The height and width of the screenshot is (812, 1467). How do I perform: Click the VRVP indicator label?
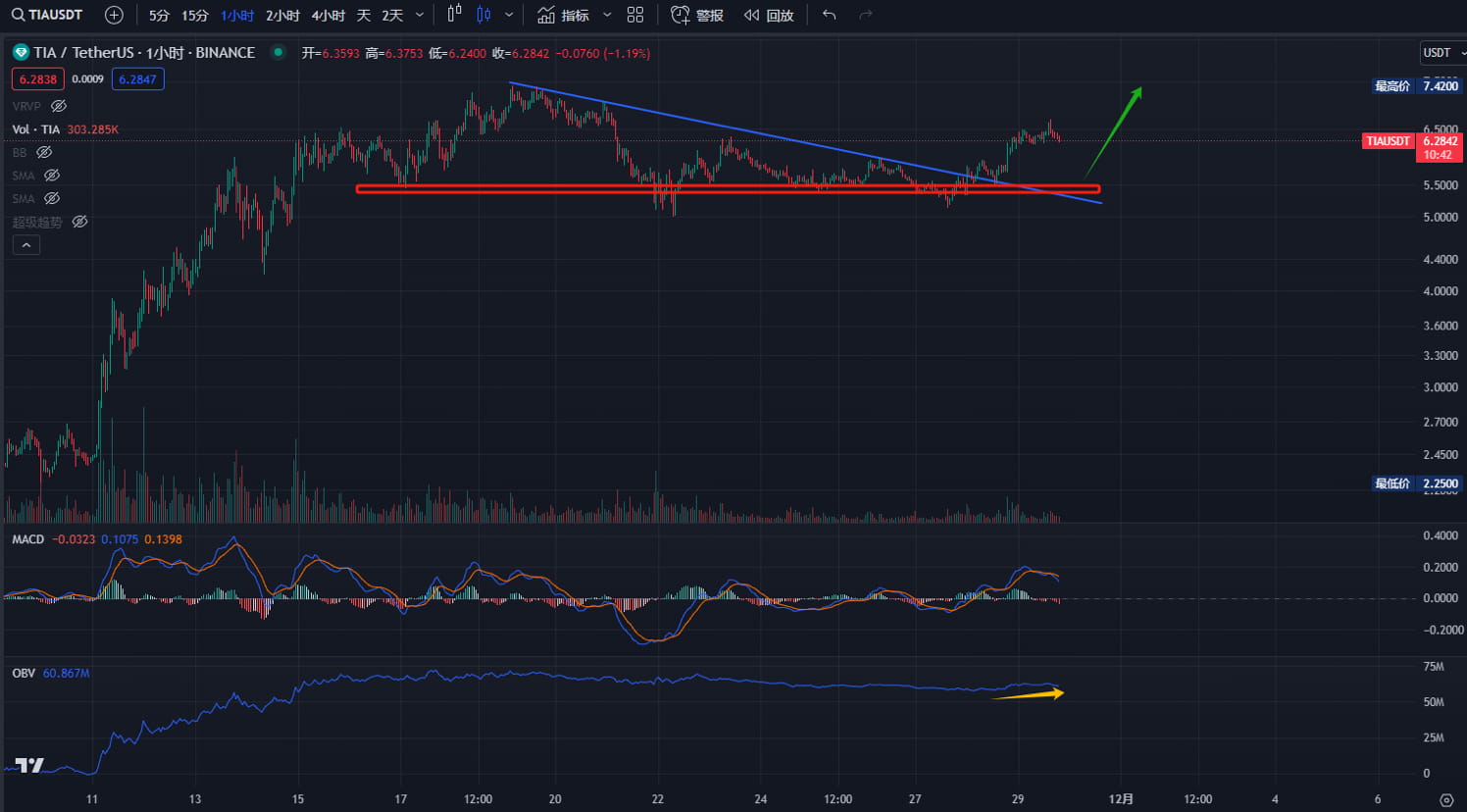pos(26,106)
